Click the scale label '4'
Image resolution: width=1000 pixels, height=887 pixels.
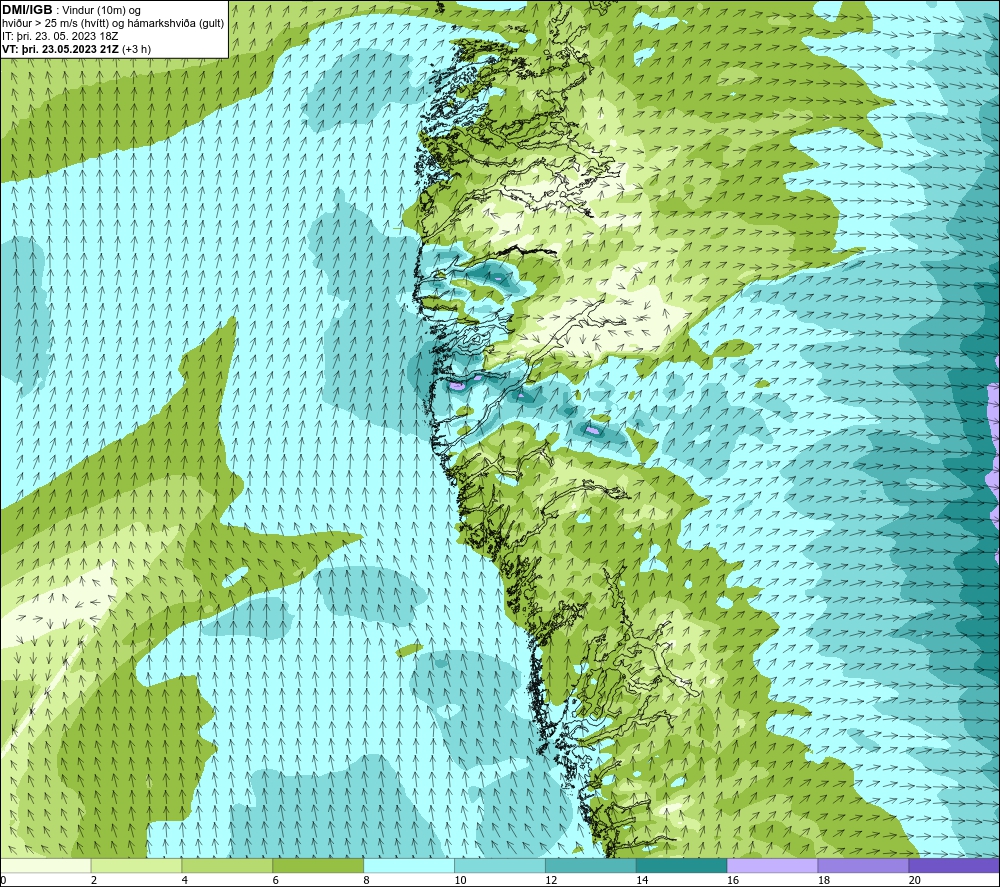click(185, 881)
